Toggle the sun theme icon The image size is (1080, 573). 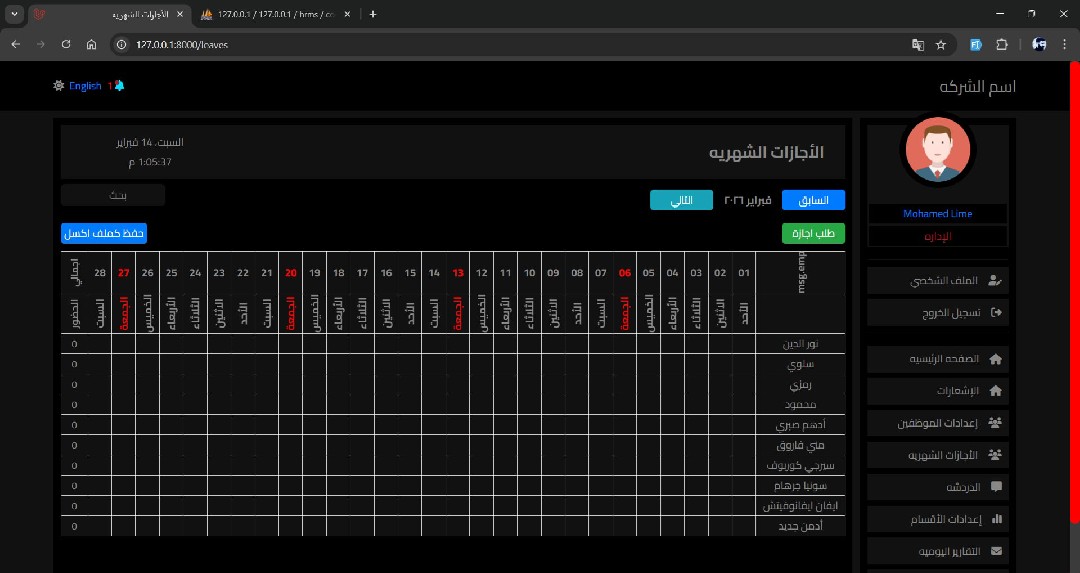point(59,85)
